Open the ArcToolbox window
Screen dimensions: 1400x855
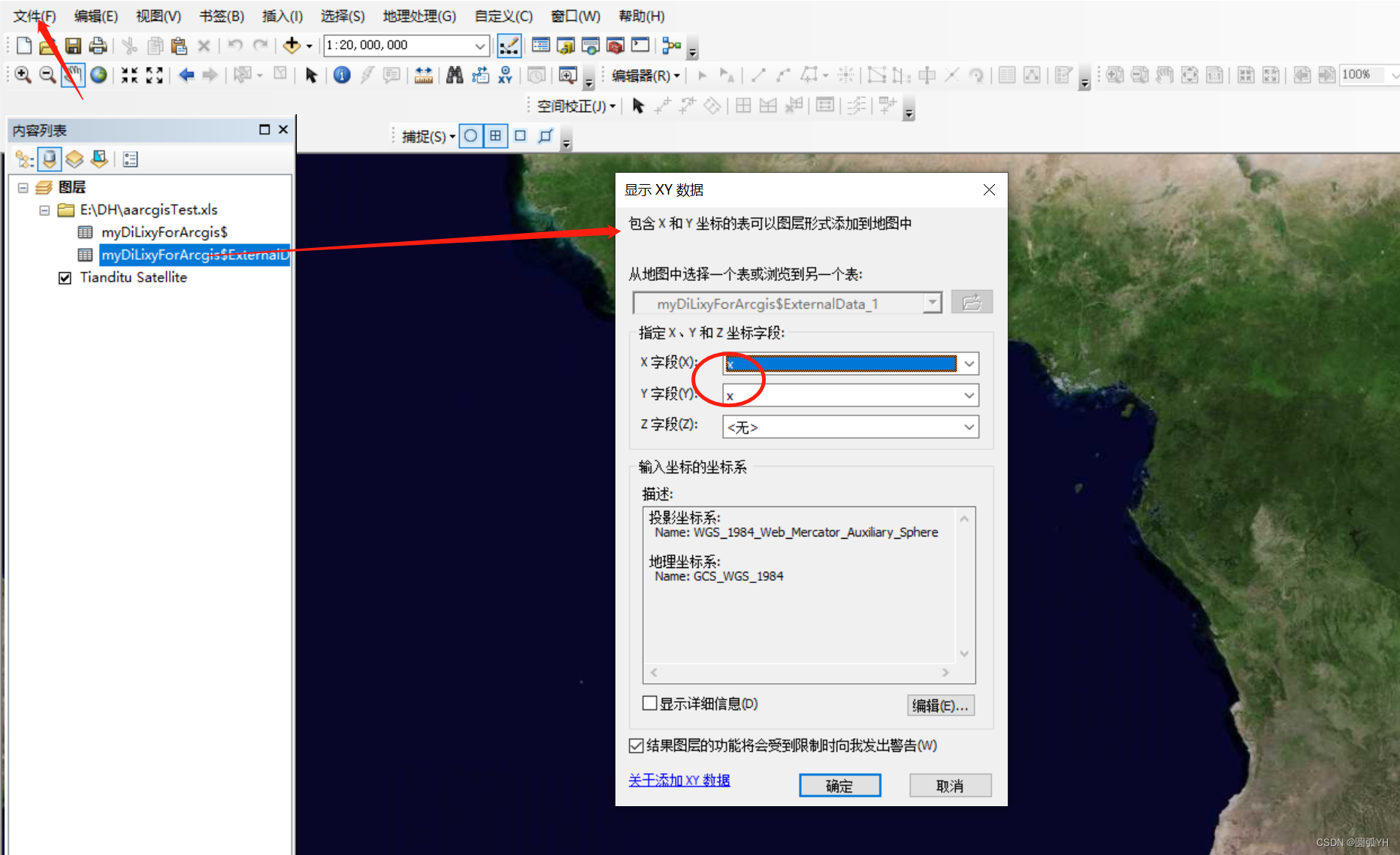615,45
